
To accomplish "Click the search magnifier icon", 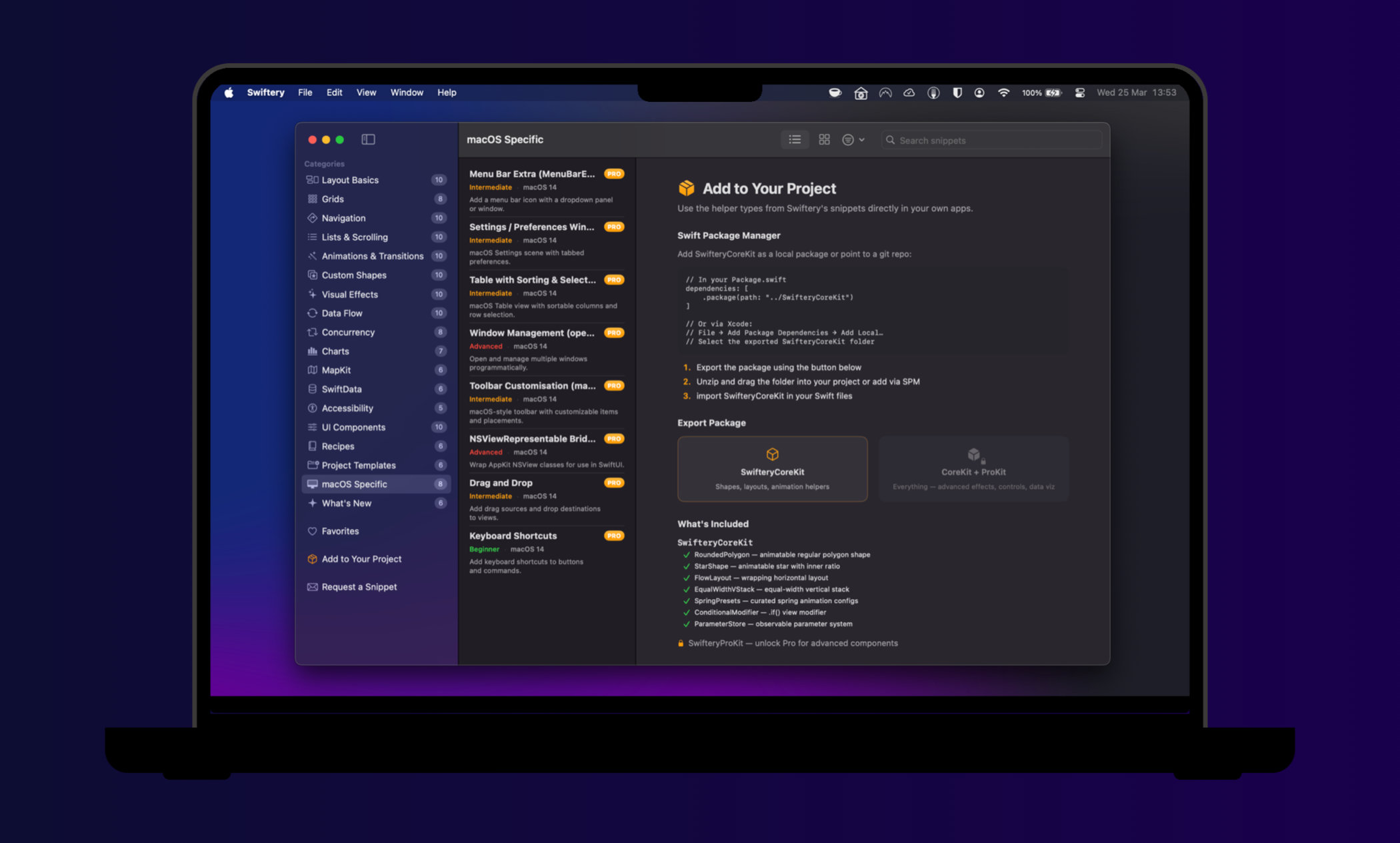I will click(890, 140).
